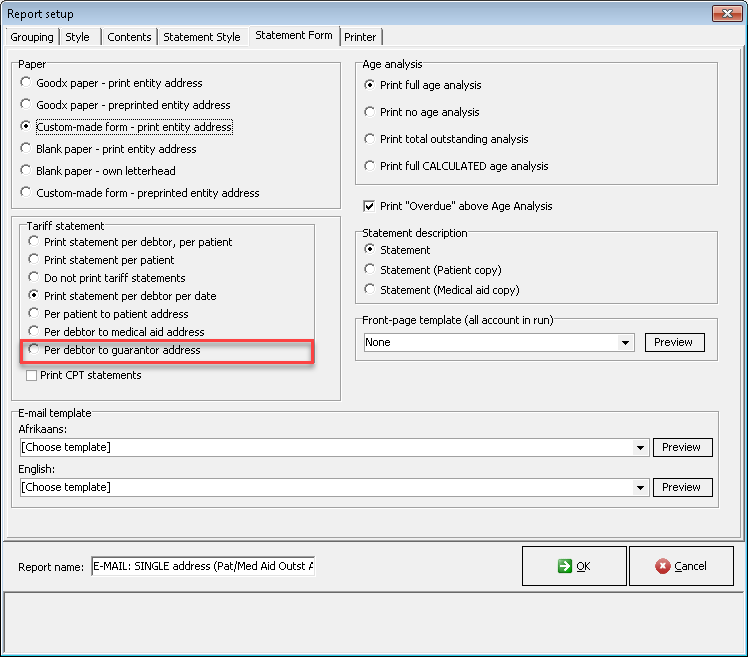Expand the Afrikaans e-mail template dropdown
Viewport: 748px width, 657px height.
click(640, 448)
